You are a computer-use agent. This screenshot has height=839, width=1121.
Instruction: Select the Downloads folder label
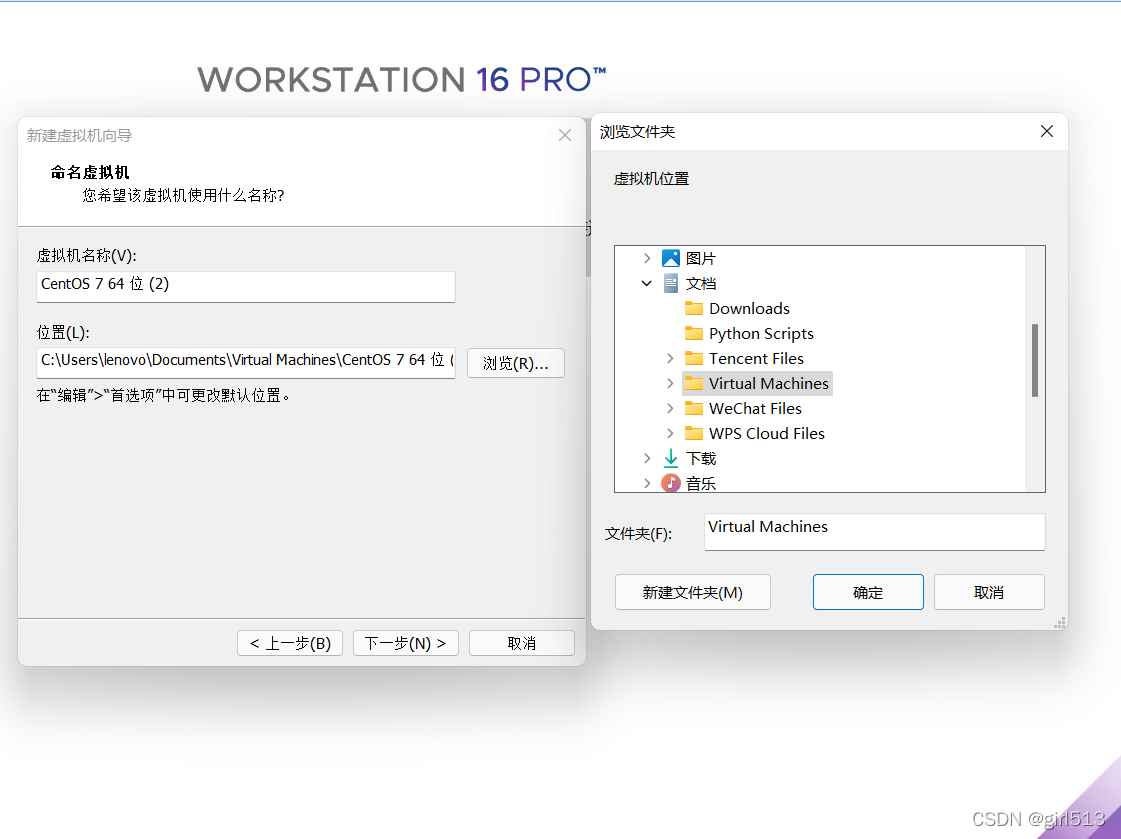pyautogui.click(x=749, y=308)
